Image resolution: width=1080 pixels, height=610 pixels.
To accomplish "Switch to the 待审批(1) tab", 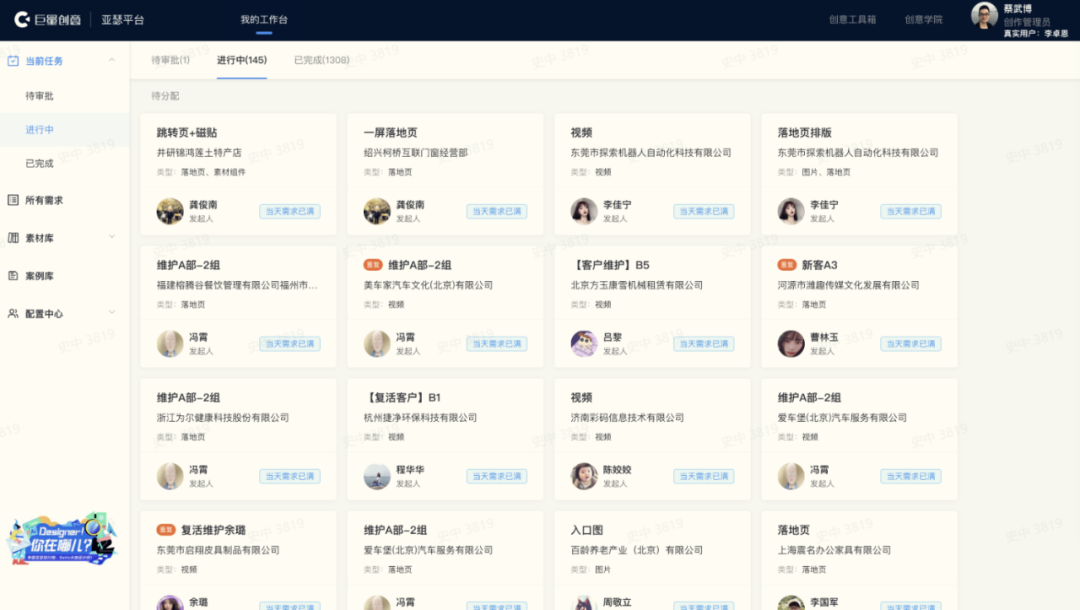I will tap(170, 60).
